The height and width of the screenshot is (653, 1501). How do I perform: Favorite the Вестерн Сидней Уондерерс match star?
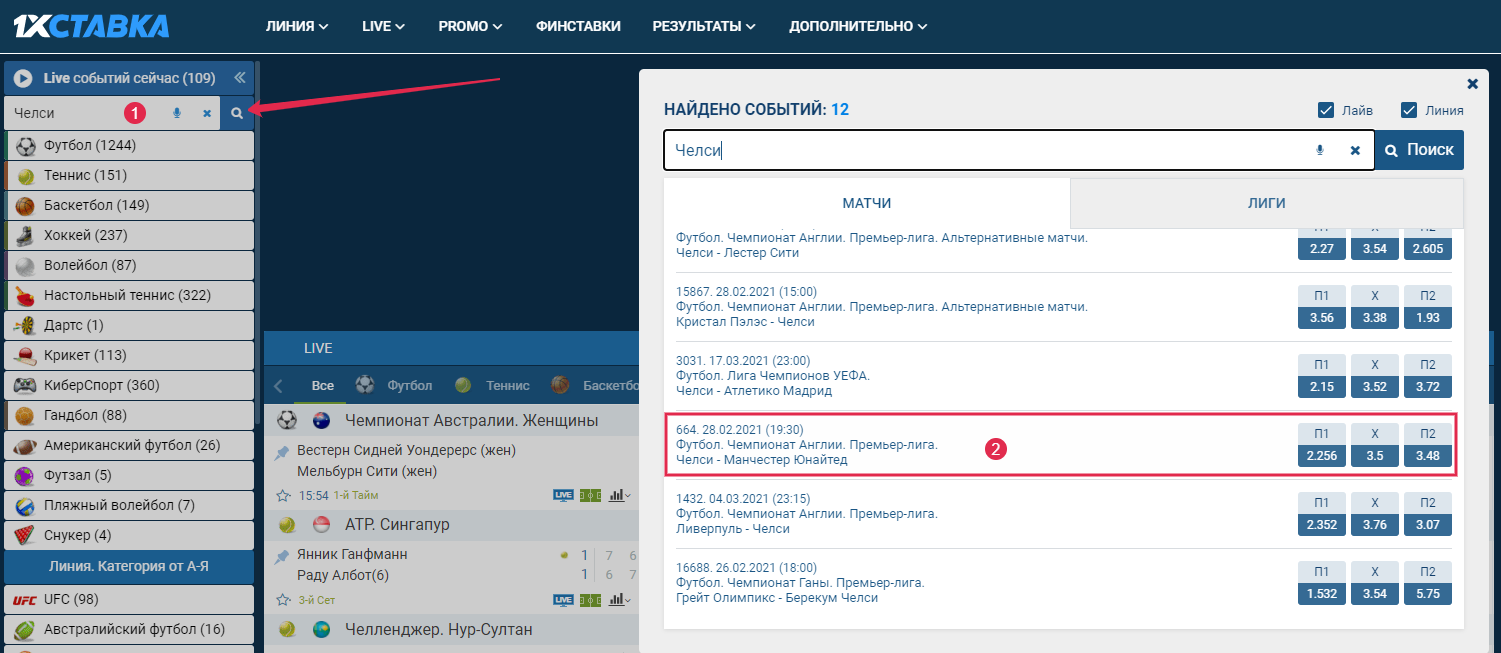pyautogui.click(x=283, y=495)
